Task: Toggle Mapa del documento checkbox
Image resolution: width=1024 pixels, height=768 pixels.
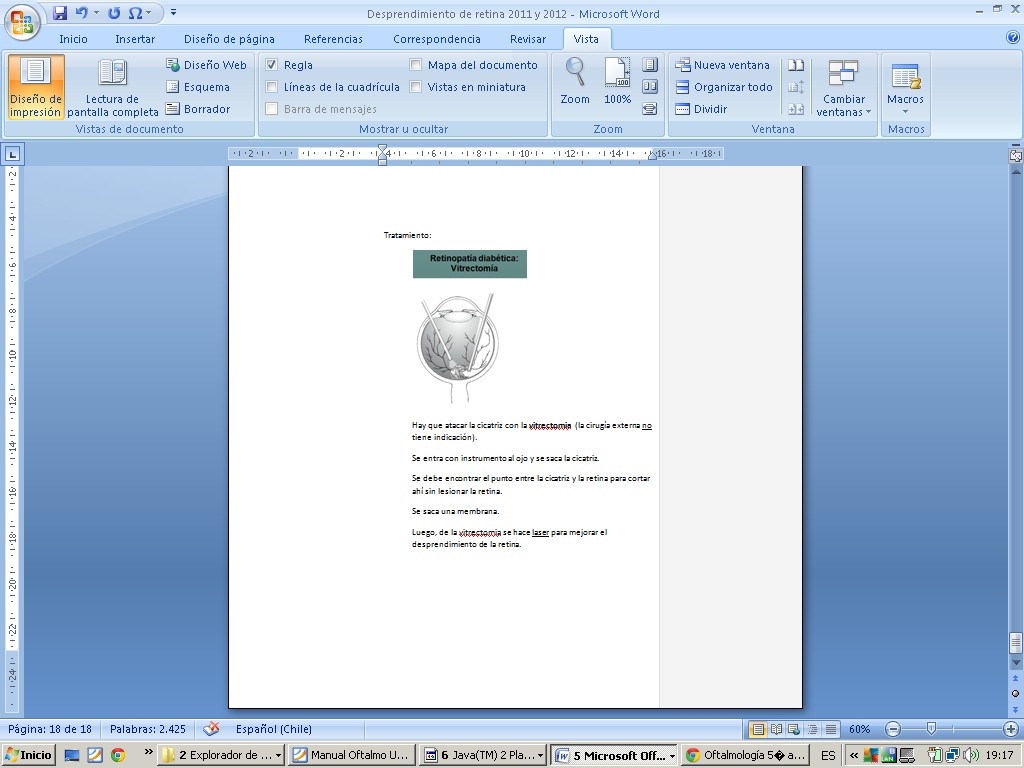Action: pos(416,65)
